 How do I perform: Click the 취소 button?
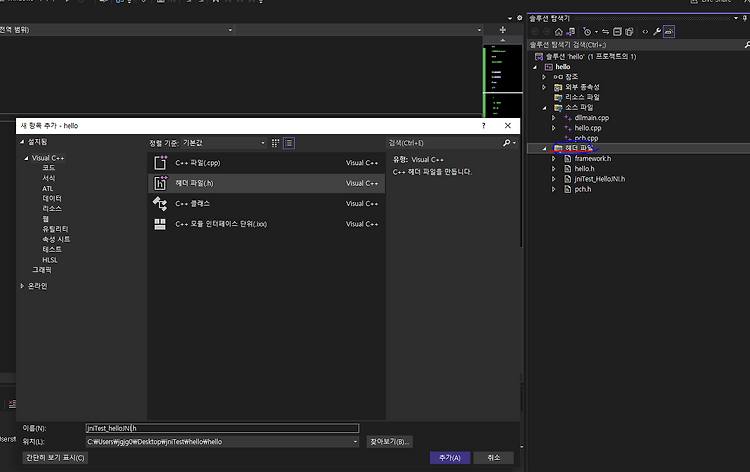point(494,458)
